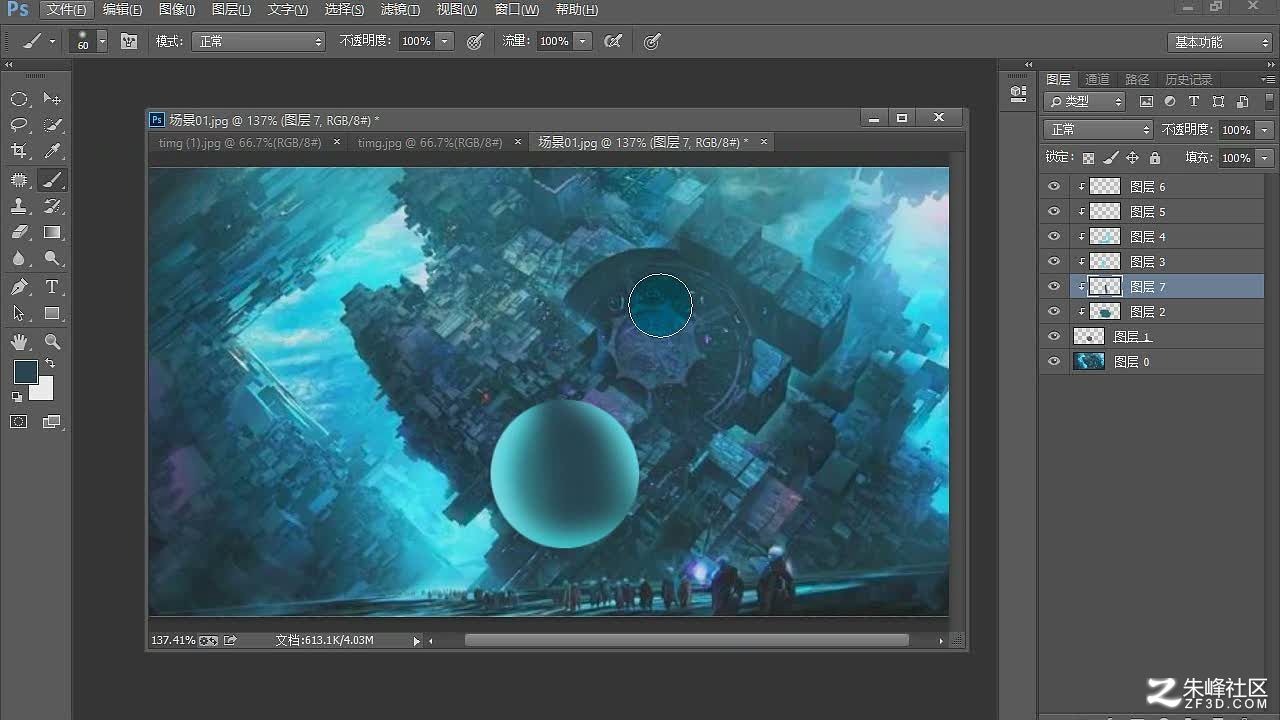The width and height of the screenshot is (1280, 720).
Task: Select the Rectangle shape tool
Action: [x=52, y=313]
